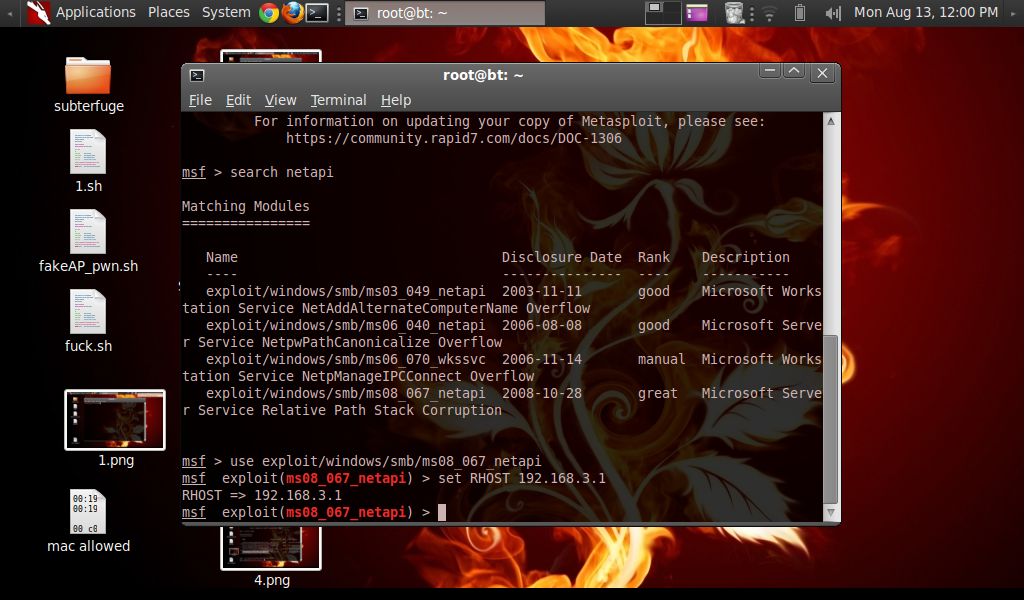Screen dimensions: 1024x600
Task: Click the "search netapi" command text
Action: [281, 172]
